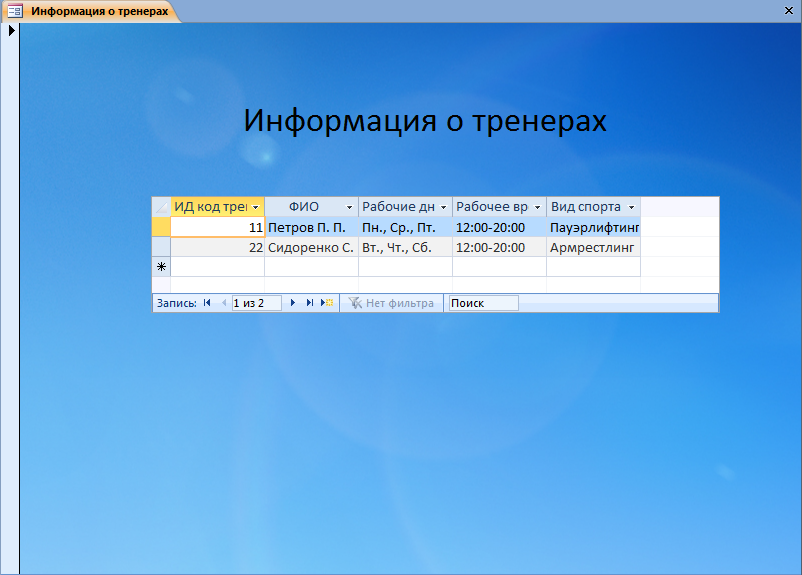This screenshot has height=575, width=802.
Task: Go to the next record
Action: coord(293,303)
